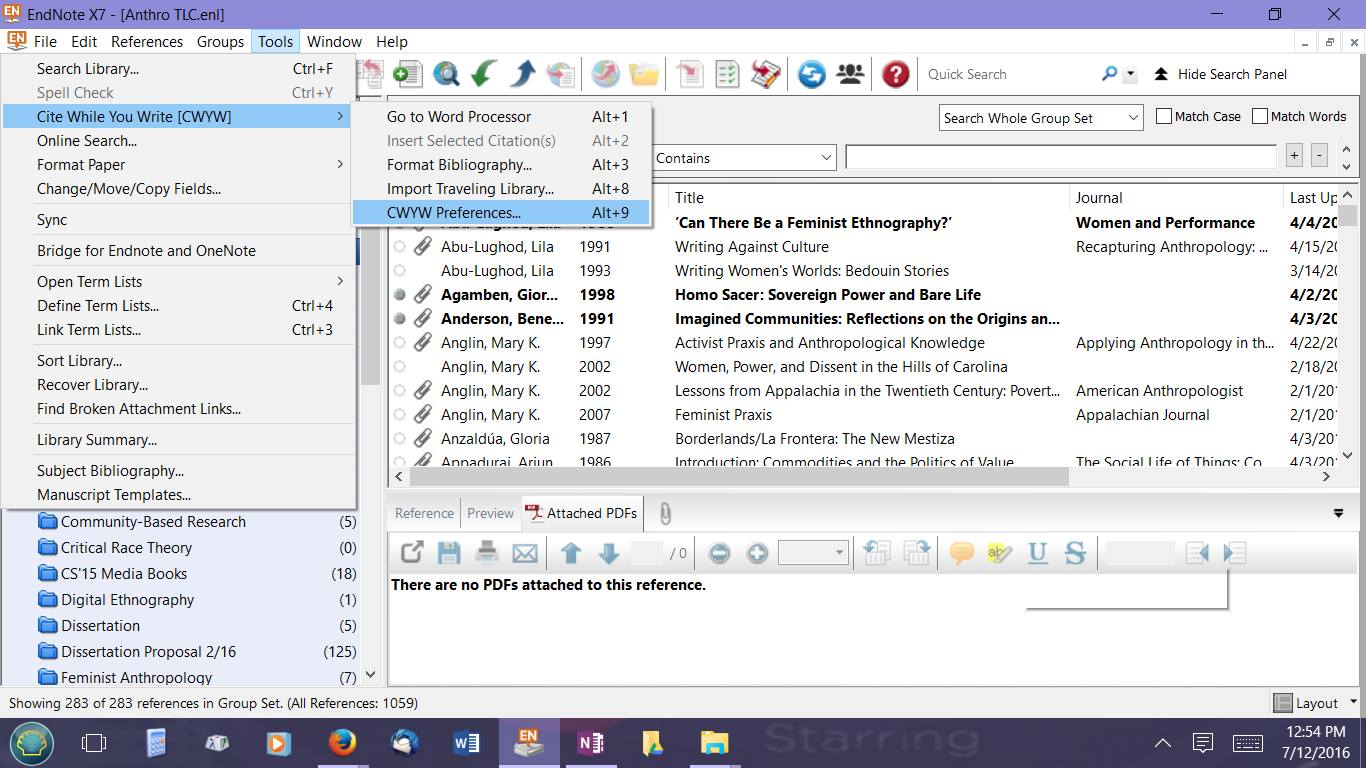This screenshot has height=768, width=1366.
Task: Switch to the Preview tab
Action: coord(490,513)
